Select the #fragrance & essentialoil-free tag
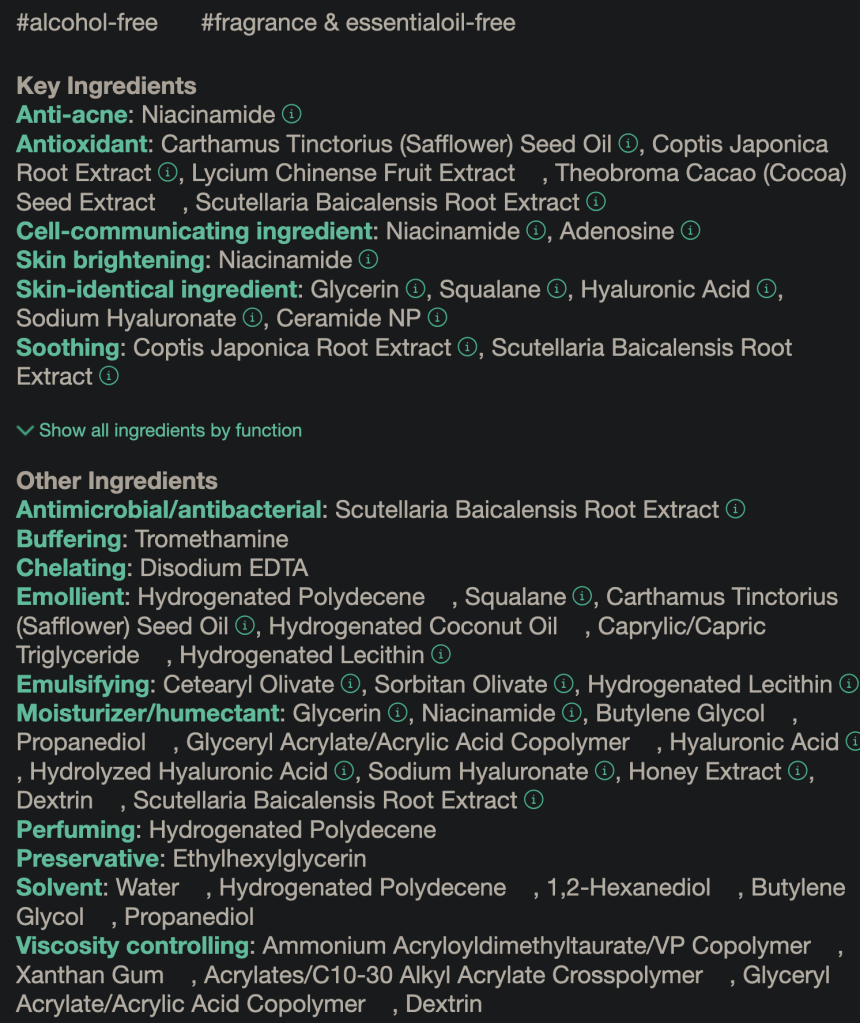 (358, 22)
